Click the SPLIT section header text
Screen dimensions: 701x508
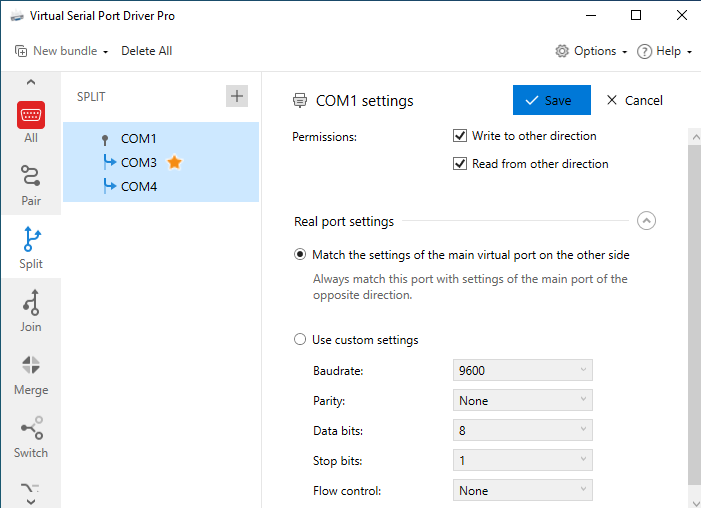(91, 97)
